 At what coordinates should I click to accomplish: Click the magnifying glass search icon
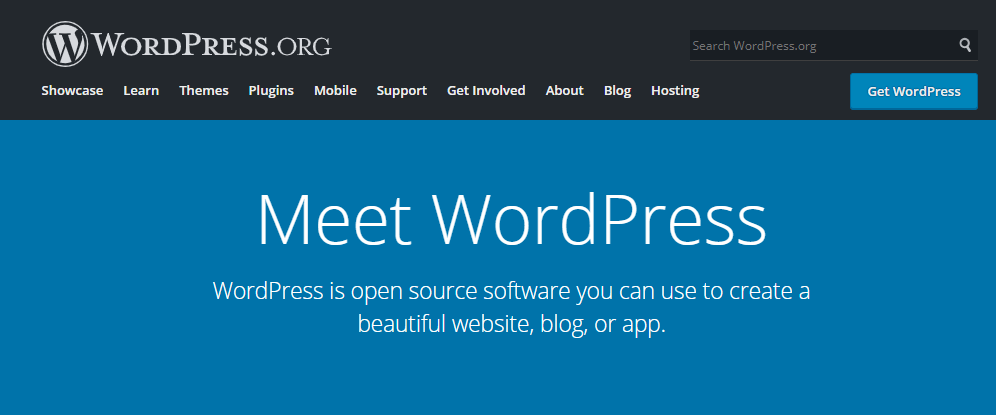pyautogui.click(x=965, y=45)
